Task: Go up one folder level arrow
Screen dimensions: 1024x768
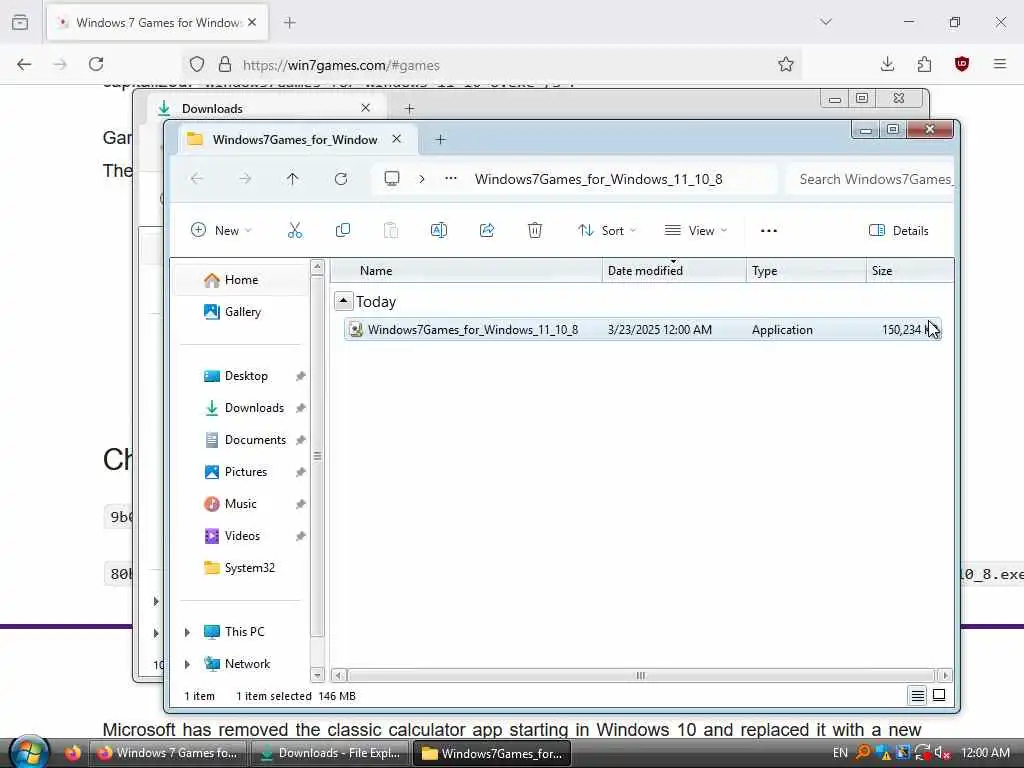Action: click(x=292, y=179)
